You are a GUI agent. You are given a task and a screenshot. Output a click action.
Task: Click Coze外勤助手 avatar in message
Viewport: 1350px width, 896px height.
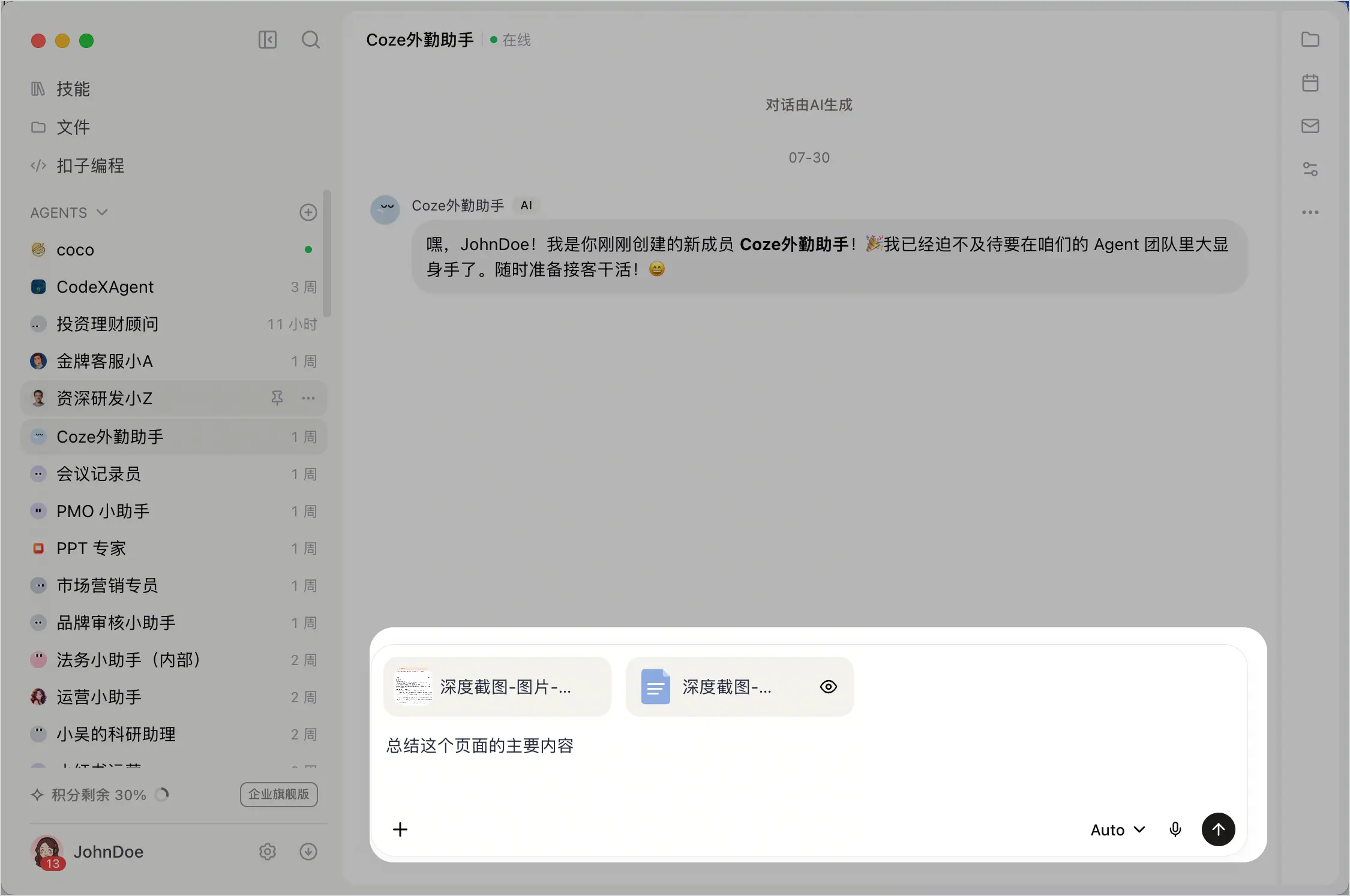coord(385,210)
